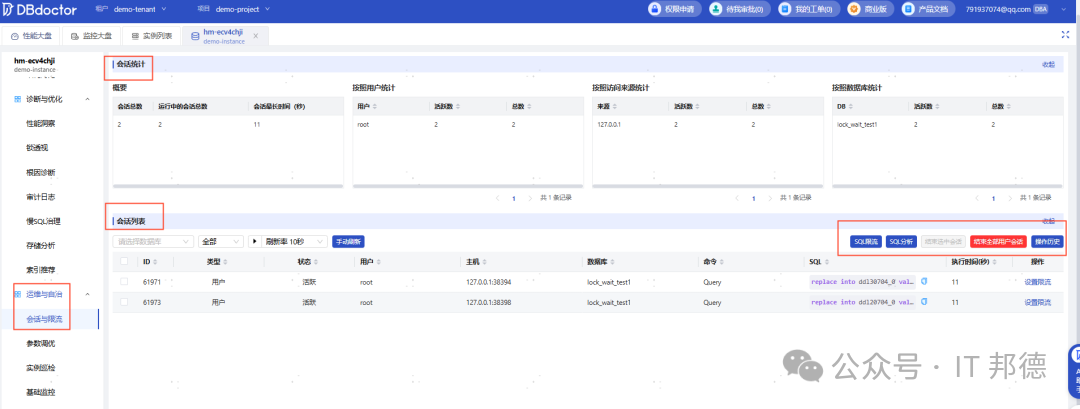Click gauge icon on 性能大盘 tab

(x=14, y=36)
